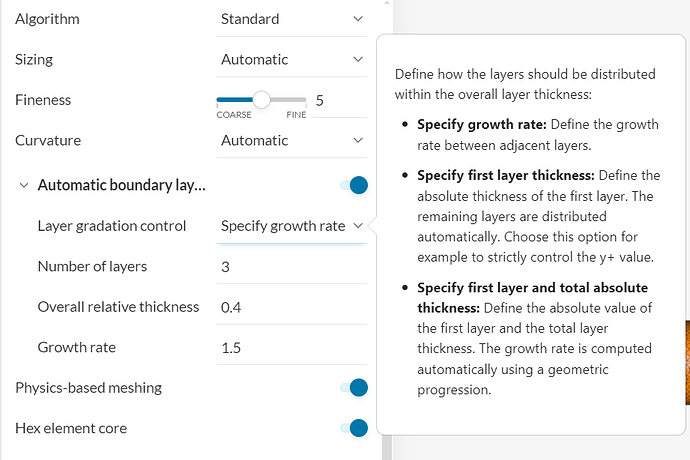This screenshot has width=690, height=460.
Task: Disable the Automatic boundary layers toggle
Action: 354,185
